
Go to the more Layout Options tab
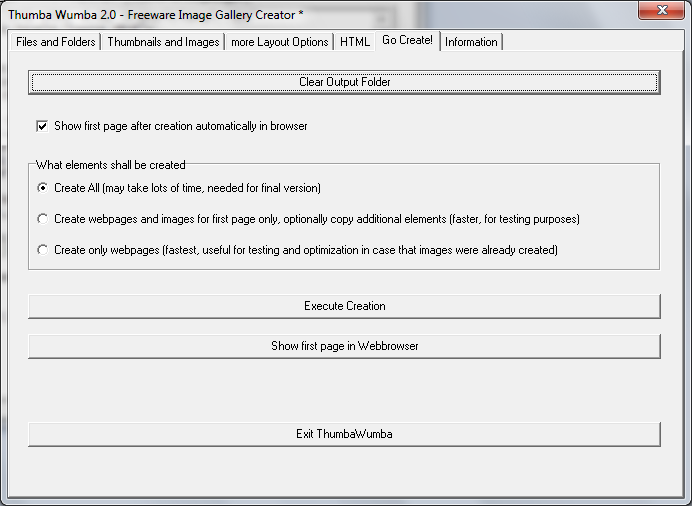280,42
